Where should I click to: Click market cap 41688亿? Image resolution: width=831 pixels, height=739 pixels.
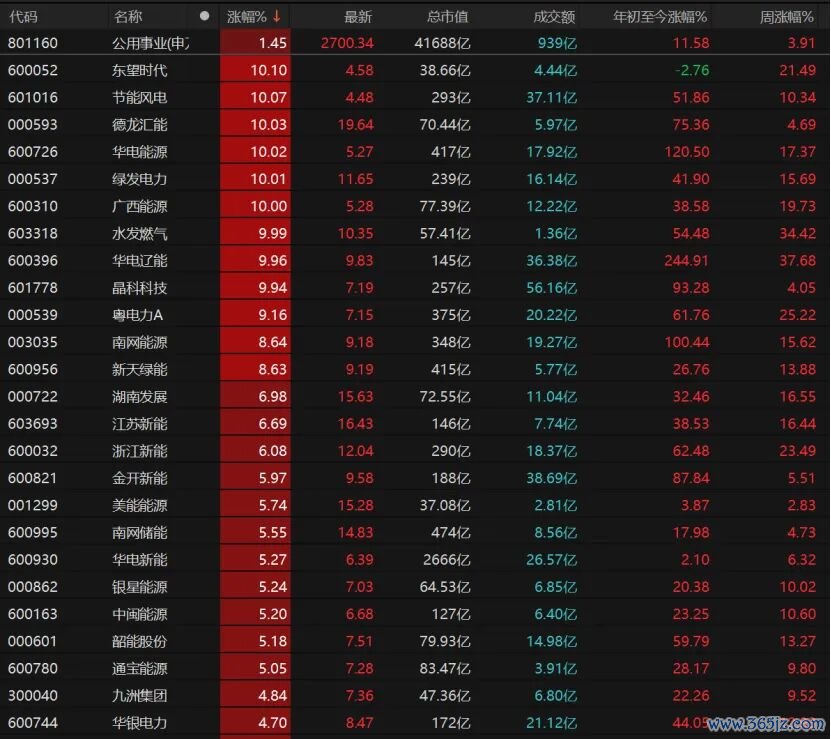[443, 43]
